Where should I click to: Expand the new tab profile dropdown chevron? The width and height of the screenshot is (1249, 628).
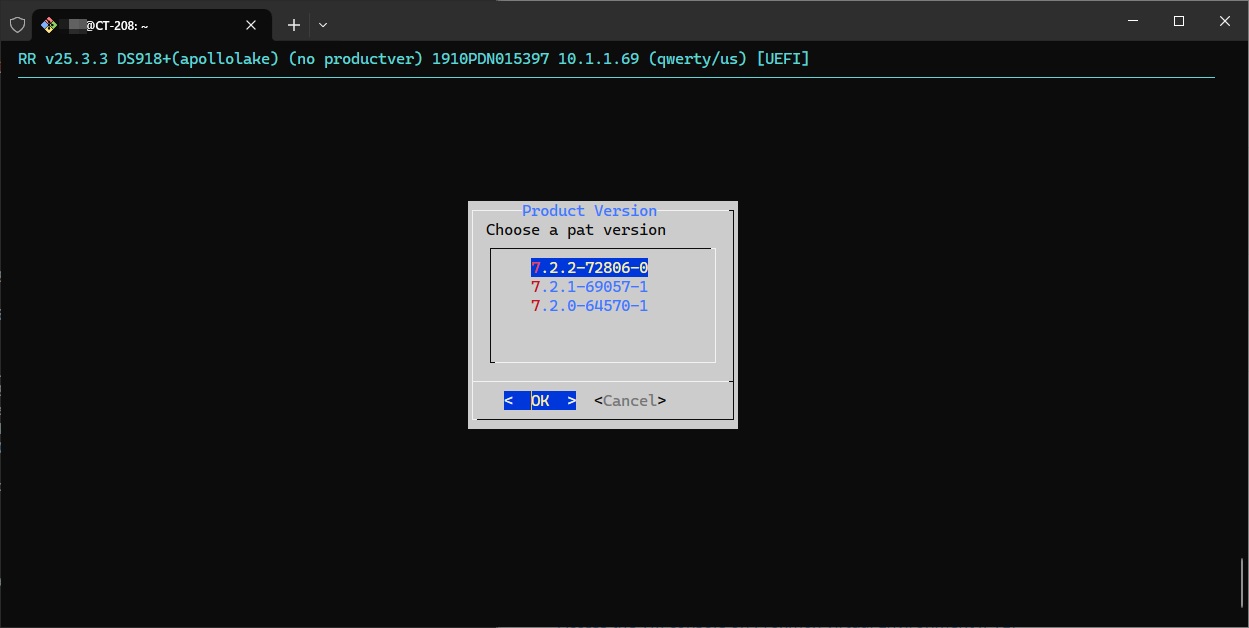(323, 25)
